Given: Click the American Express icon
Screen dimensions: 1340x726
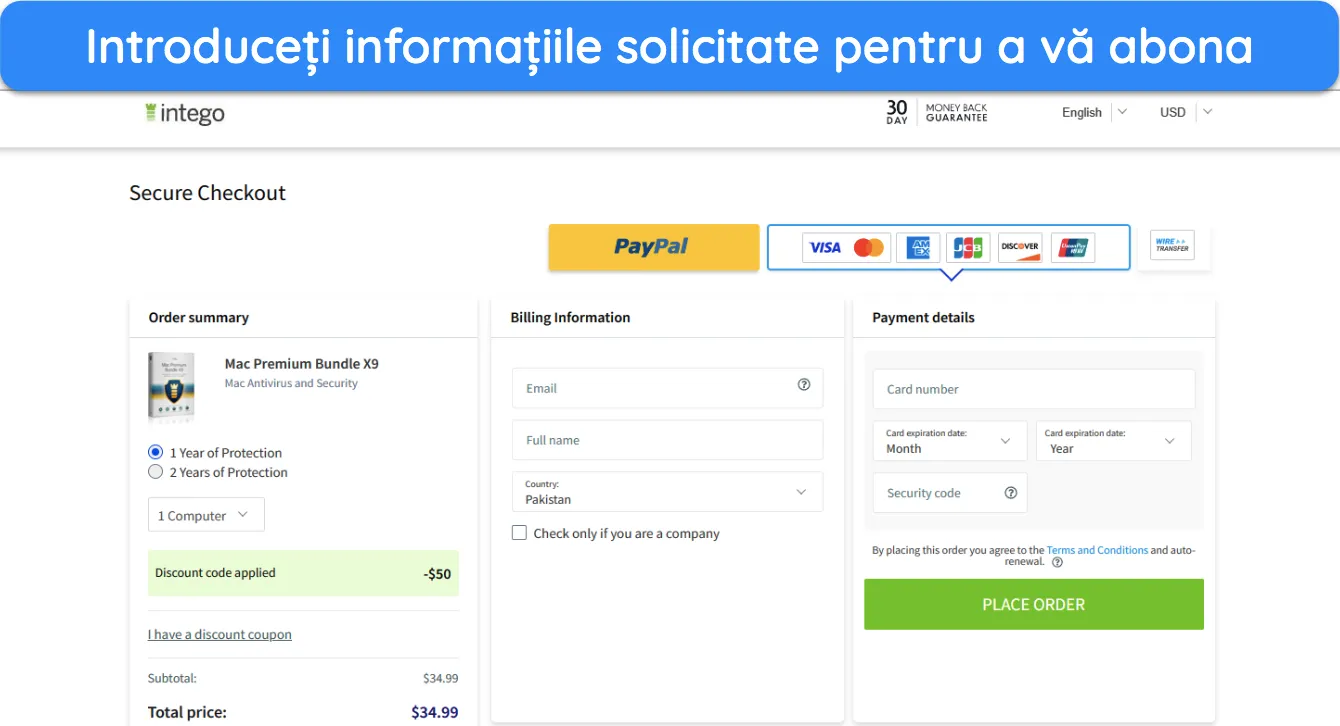Looking at the screenshot, I should (x=918, y=247).
